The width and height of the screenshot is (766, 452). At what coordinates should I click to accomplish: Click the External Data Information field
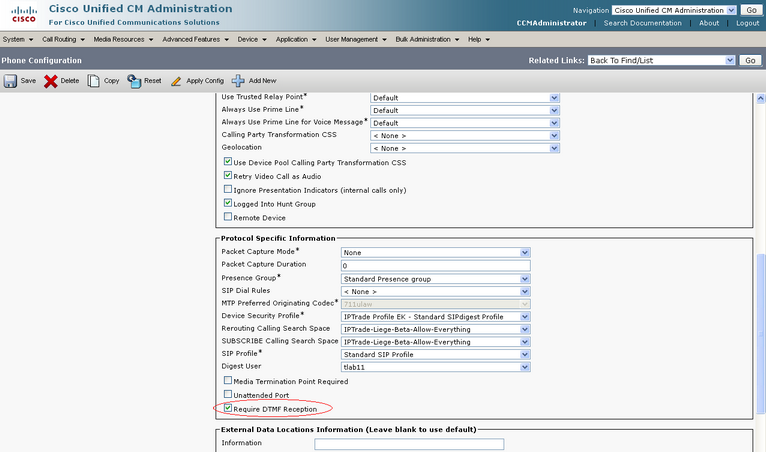click(x=409, y=444)
